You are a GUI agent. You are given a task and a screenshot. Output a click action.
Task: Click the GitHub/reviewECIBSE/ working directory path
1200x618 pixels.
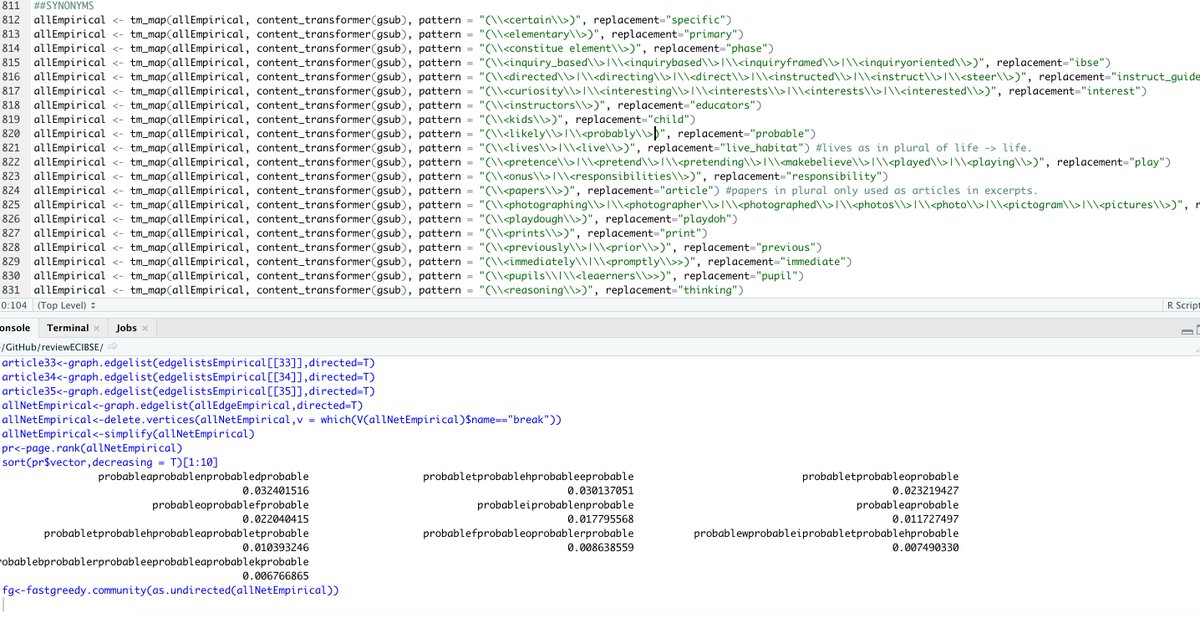[51, 346]
